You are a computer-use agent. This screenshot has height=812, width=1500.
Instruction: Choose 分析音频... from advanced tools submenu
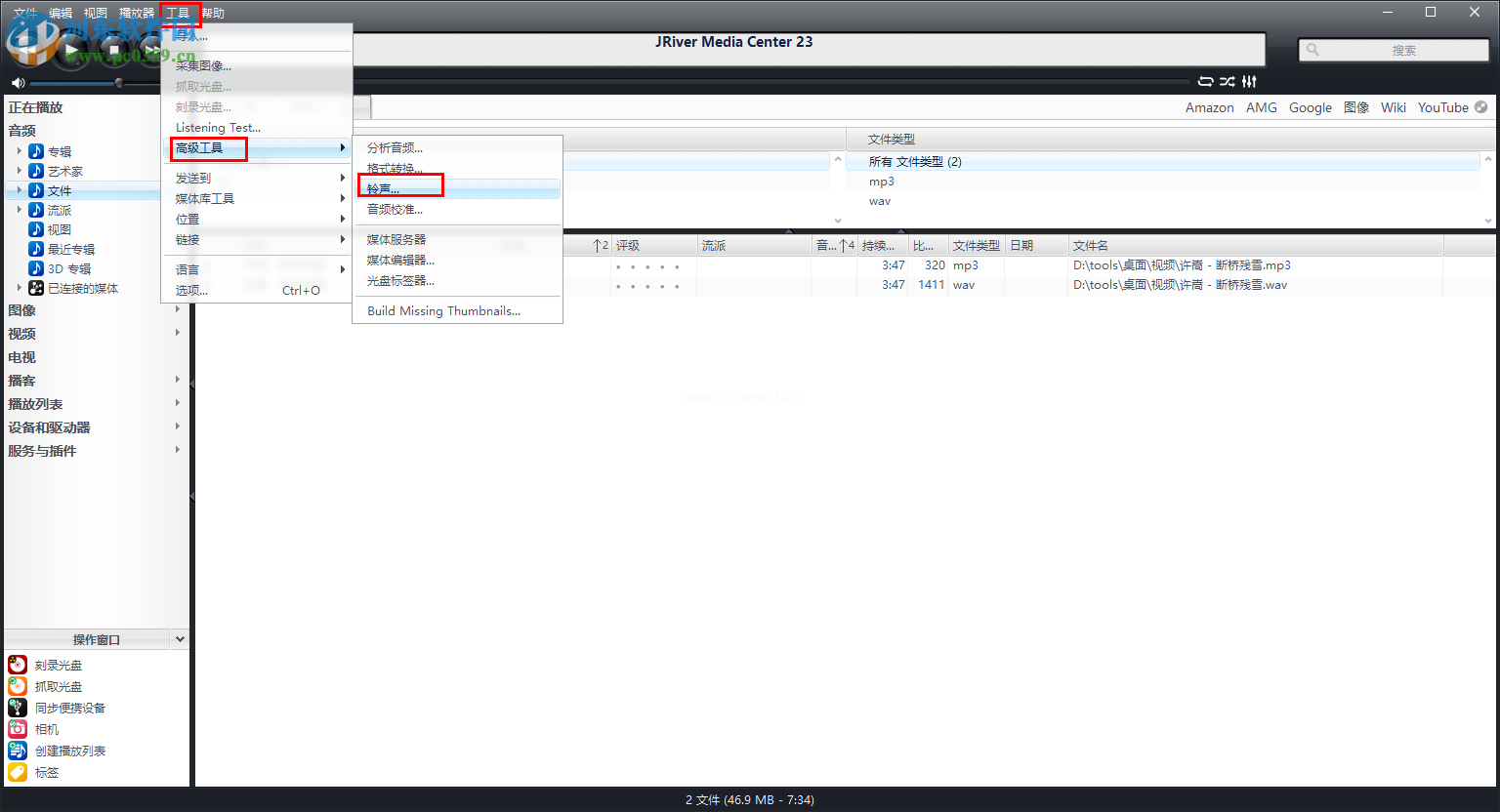click(x=457, y=147)
